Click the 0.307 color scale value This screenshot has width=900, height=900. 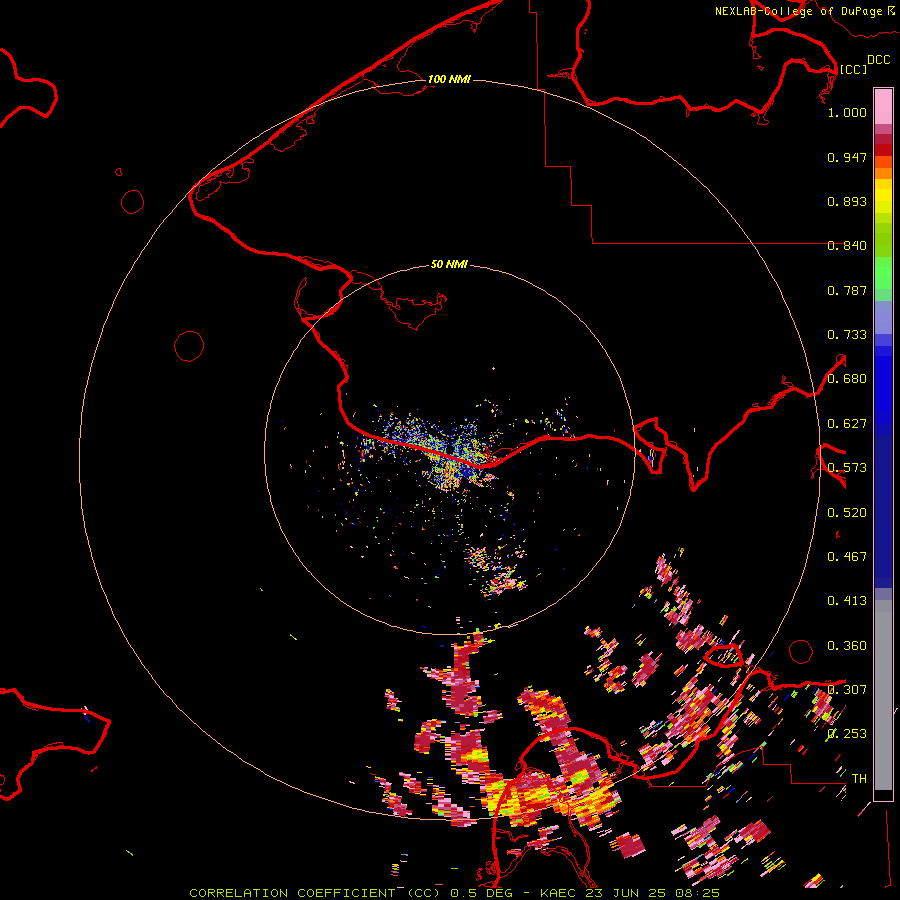click(847, 690)
